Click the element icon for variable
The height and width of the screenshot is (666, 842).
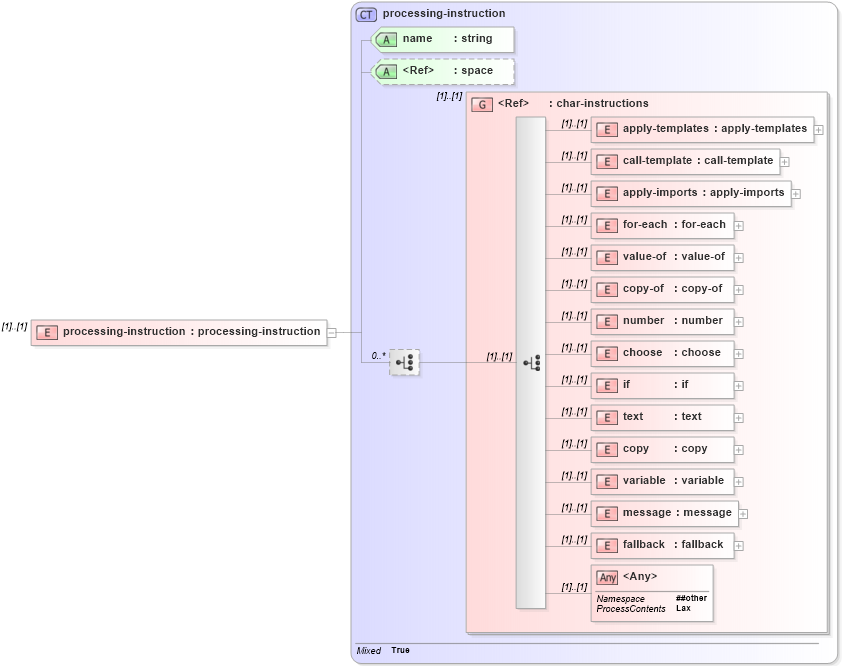(606, 481)
